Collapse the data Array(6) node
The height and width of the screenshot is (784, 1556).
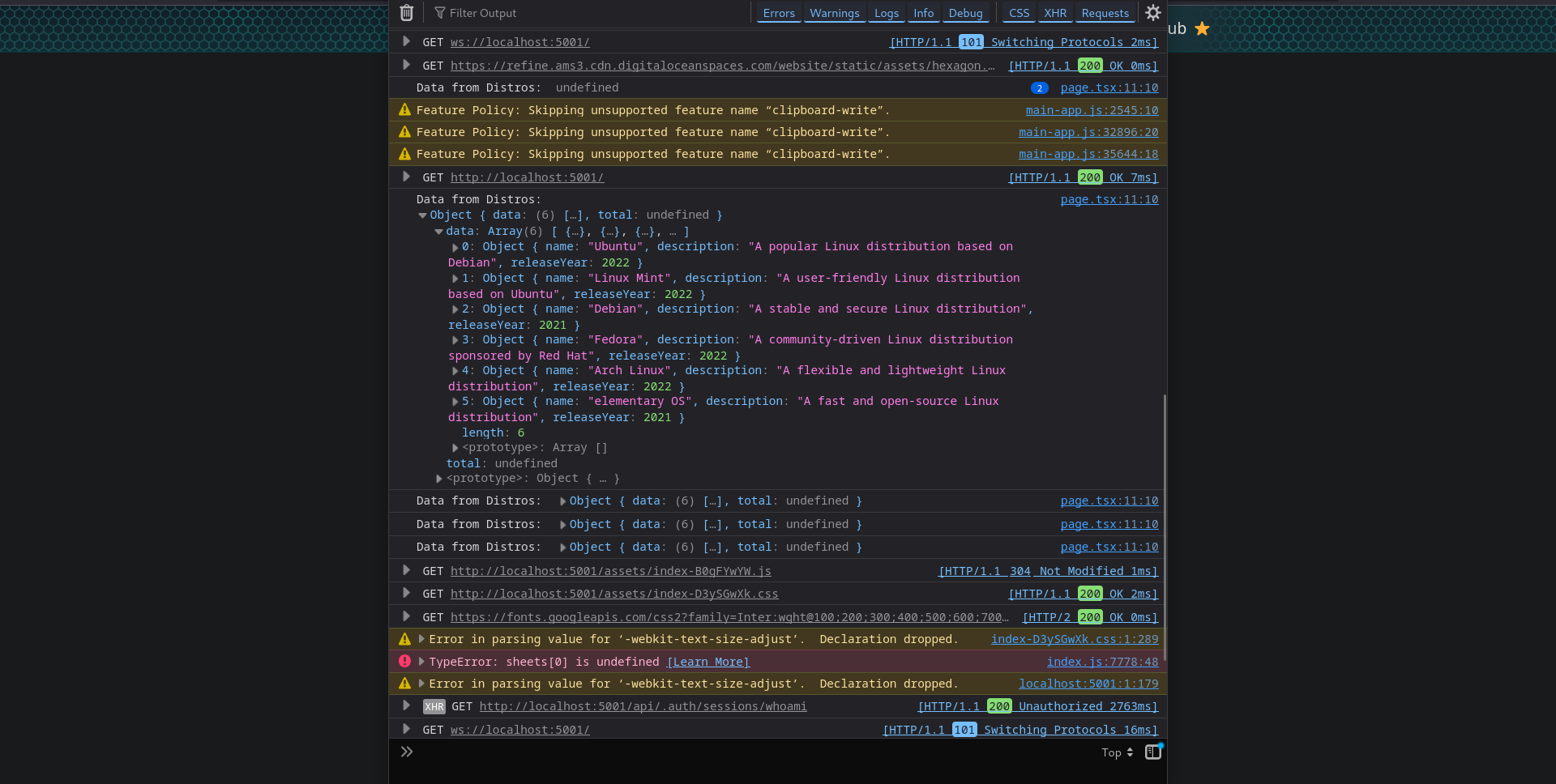click(x=438, y=232)
